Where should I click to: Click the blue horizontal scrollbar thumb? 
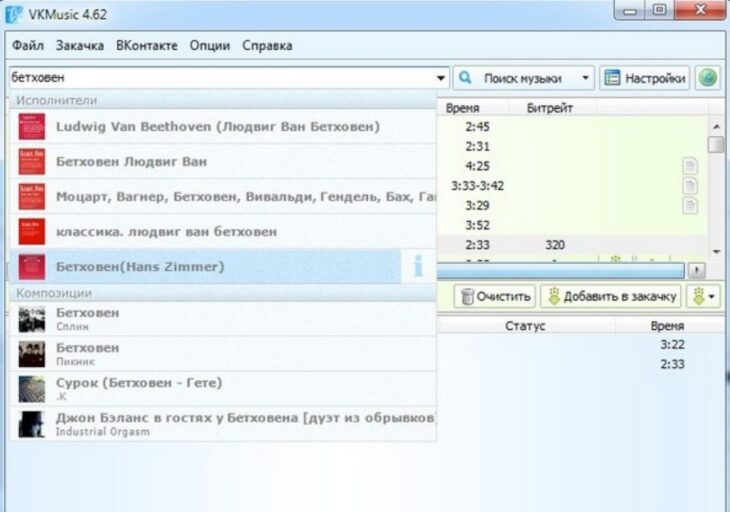tap(561, 270)
